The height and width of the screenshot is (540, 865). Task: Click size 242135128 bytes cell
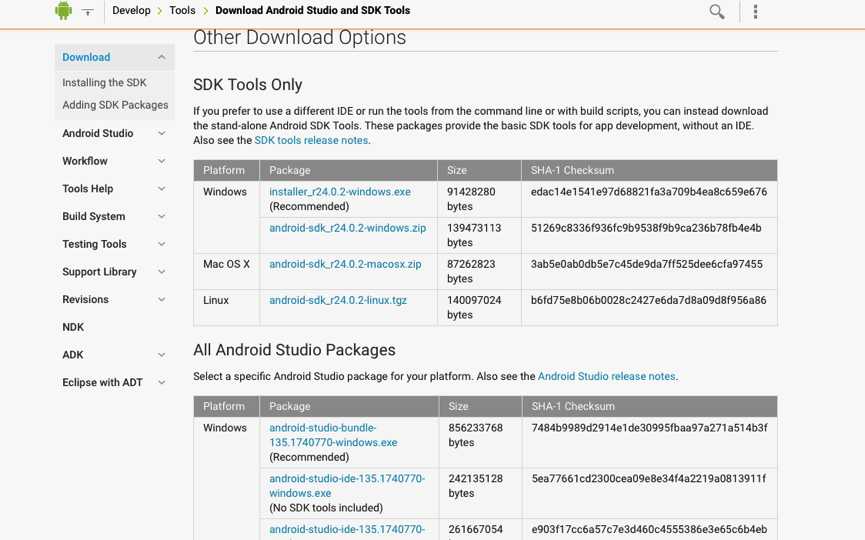480,493
